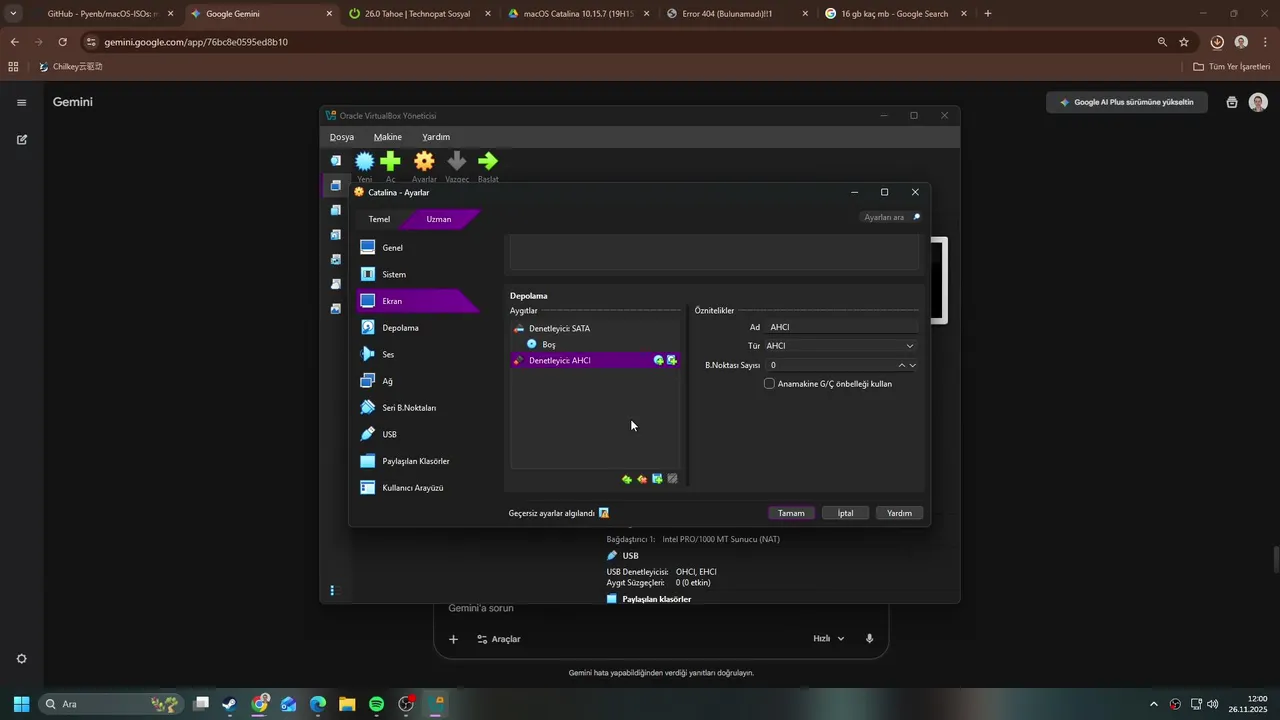
Task: Switch to the 26.0 Tahoe Technopat tab
Action: 420,14
